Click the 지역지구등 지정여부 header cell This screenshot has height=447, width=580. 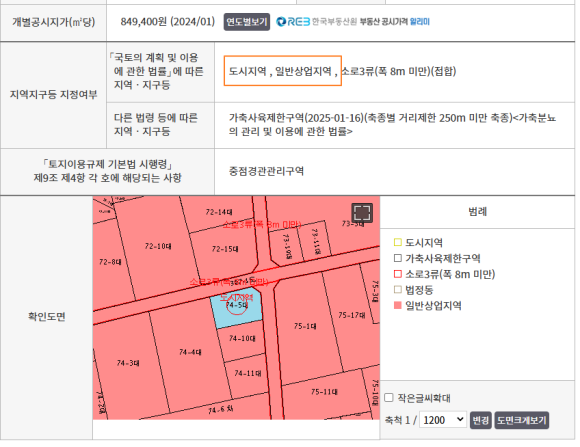tap(53, 94)
